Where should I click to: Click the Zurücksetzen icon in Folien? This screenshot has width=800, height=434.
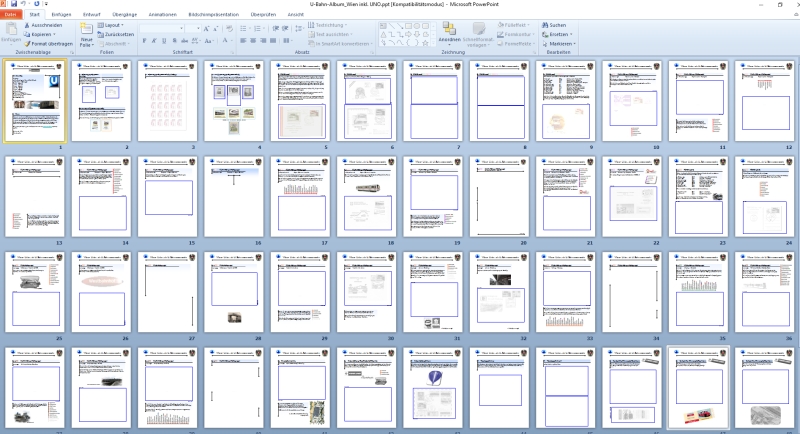point(100,34)
